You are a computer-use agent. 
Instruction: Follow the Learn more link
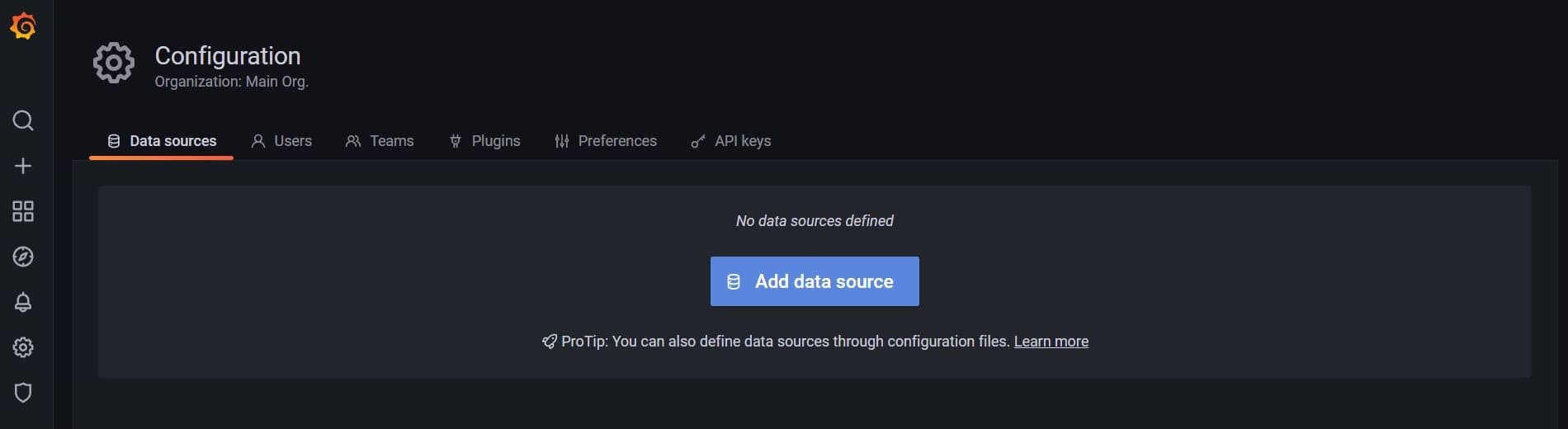(1051, 342)
